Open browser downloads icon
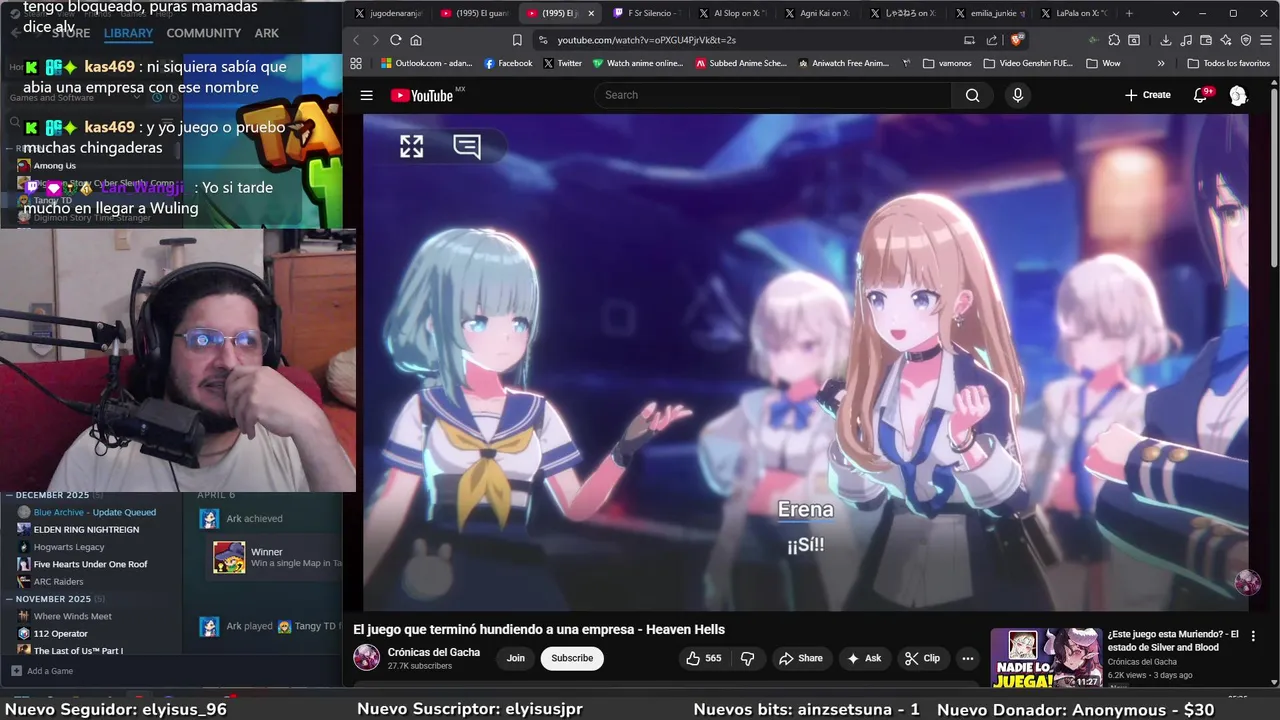 (x=1166, y=40)
